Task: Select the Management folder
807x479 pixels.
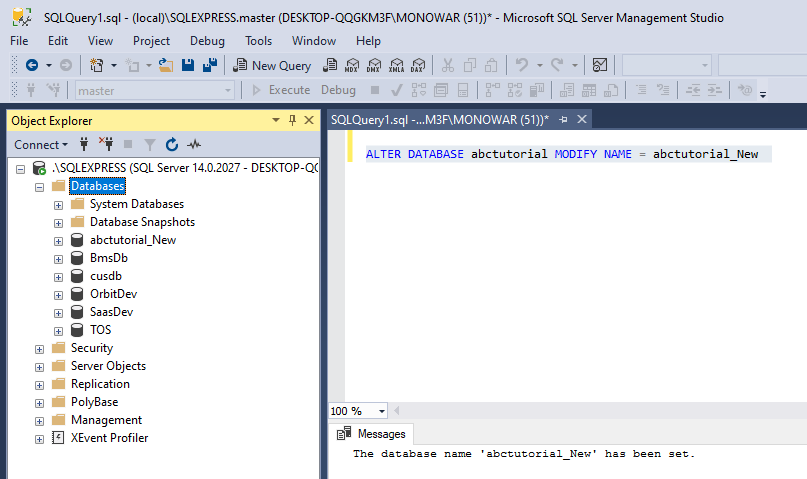Action: tap(106, 420)
